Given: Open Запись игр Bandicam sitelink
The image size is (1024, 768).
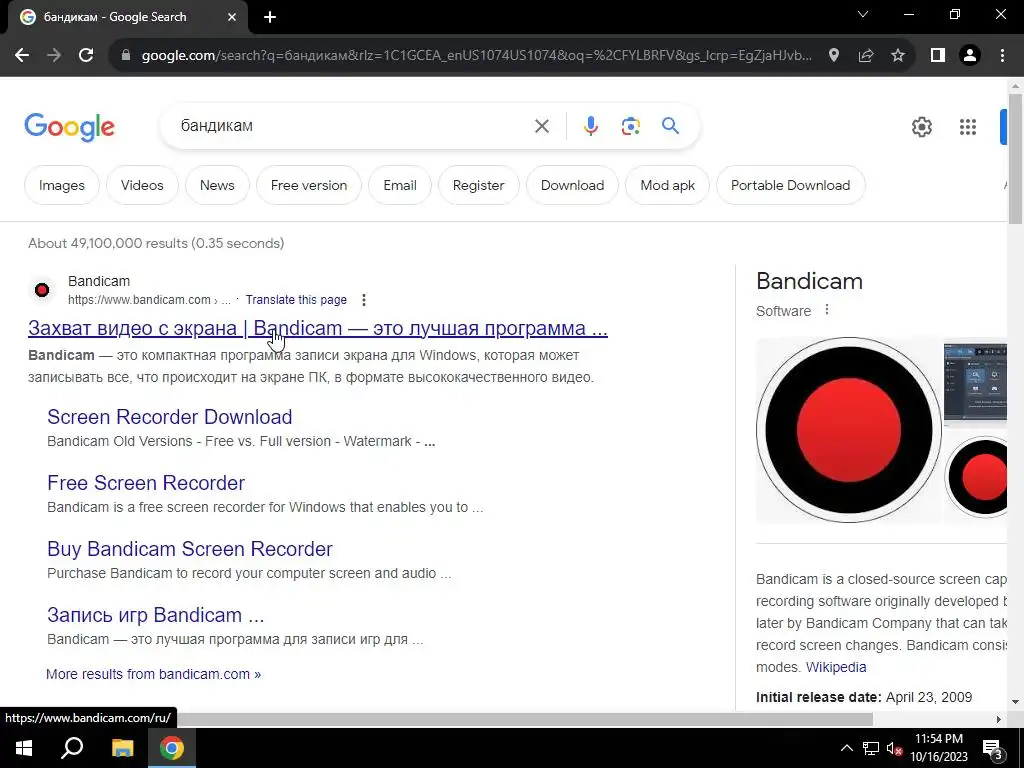Looking at the screenshot, I should [x=155, y=615].
